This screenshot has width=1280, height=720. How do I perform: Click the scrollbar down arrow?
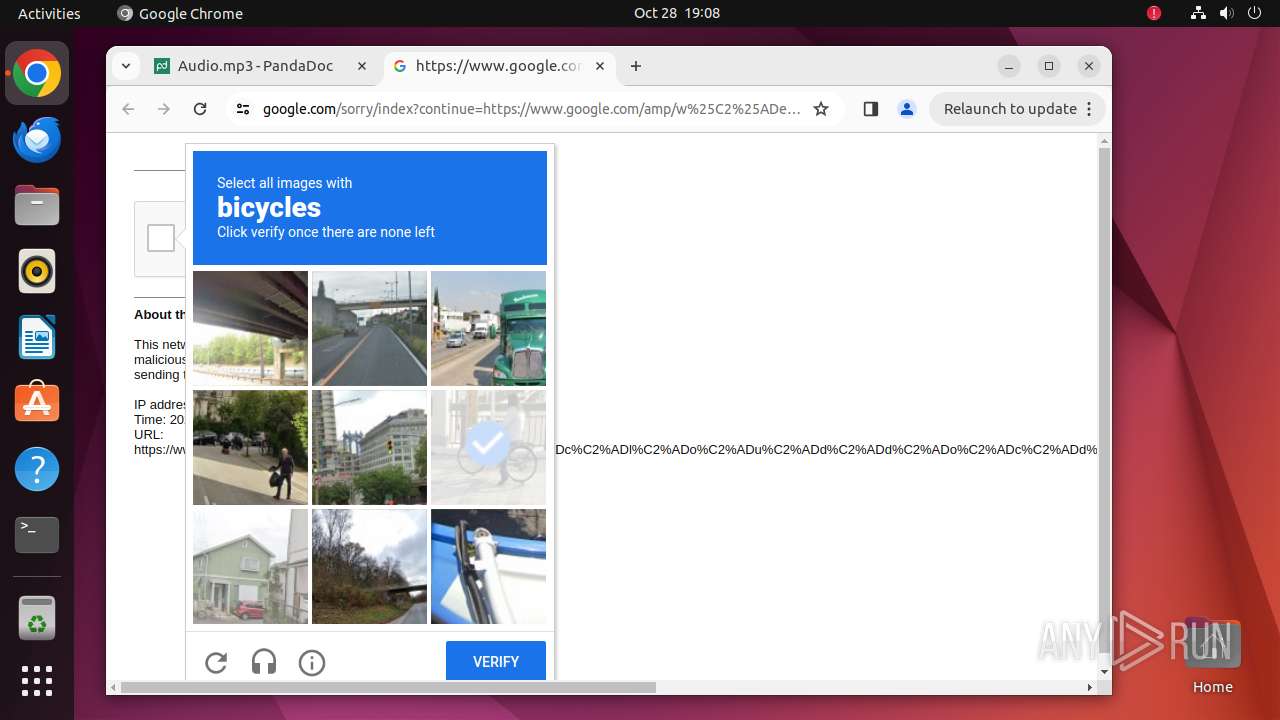click(x=1104, y=672)
